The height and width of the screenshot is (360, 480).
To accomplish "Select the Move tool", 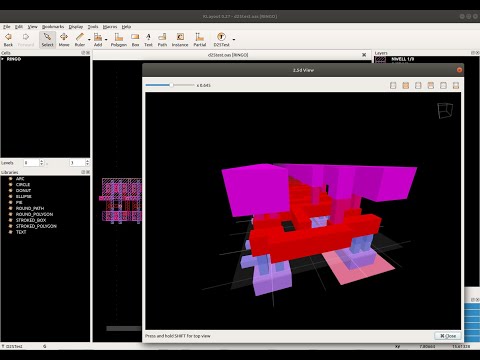I will click(x=64, y=40).
